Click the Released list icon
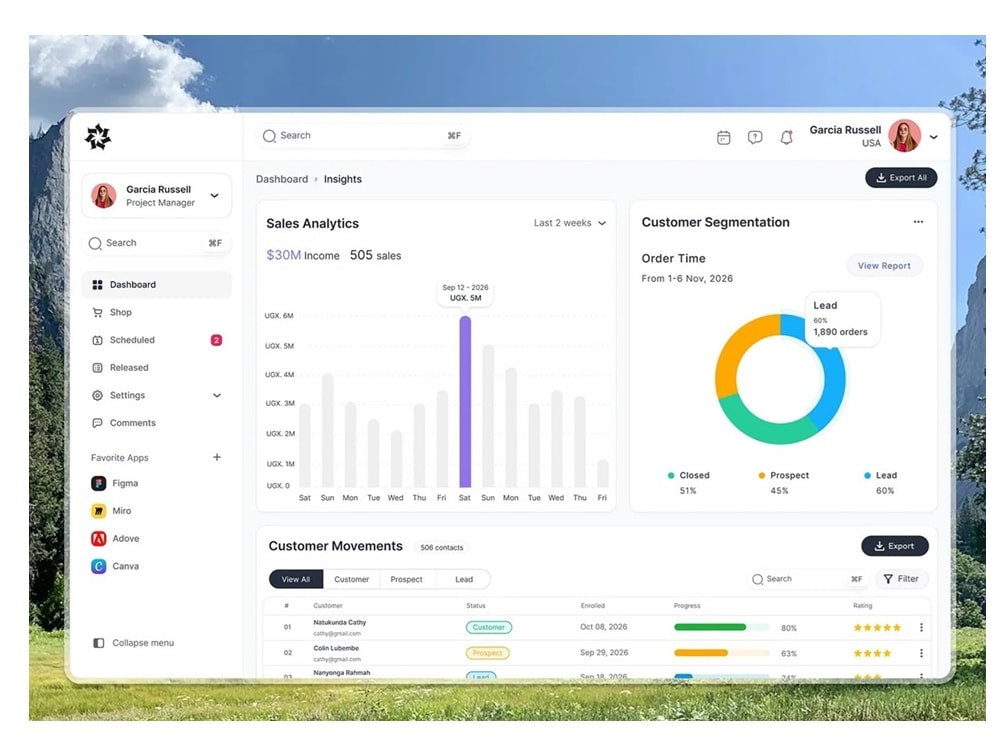The height and width of the screenshot is (750, 1000). (x=97, y=367)
